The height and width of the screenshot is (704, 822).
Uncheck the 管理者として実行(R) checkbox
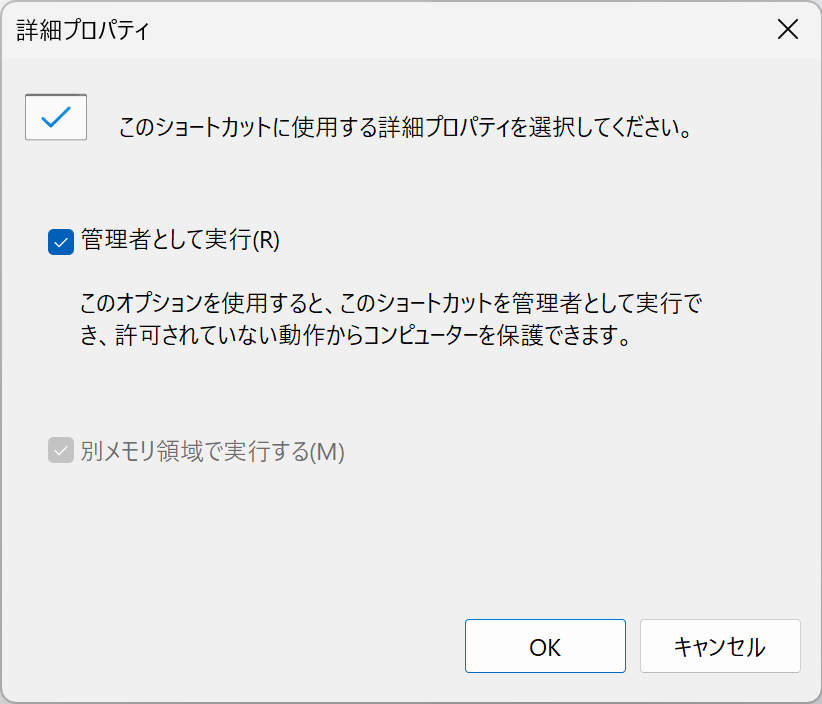click(x=61, y=242)
